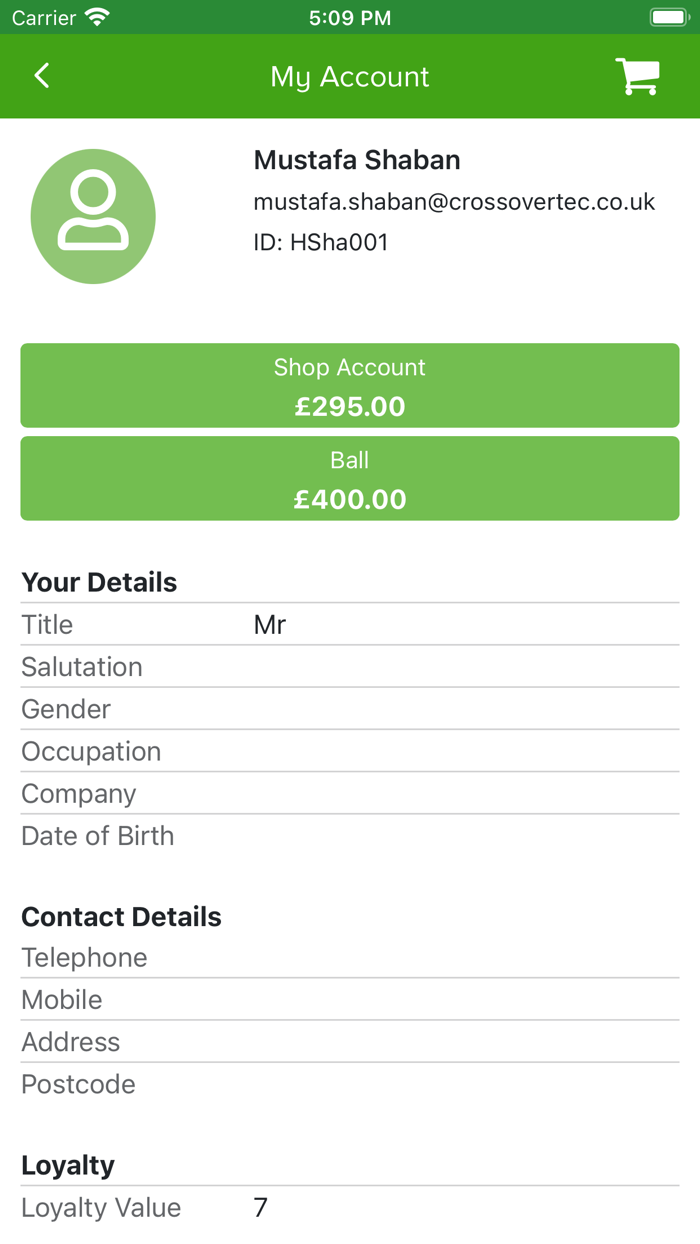
Task: Tap the battery indicator icon
Action: (669, 17)
